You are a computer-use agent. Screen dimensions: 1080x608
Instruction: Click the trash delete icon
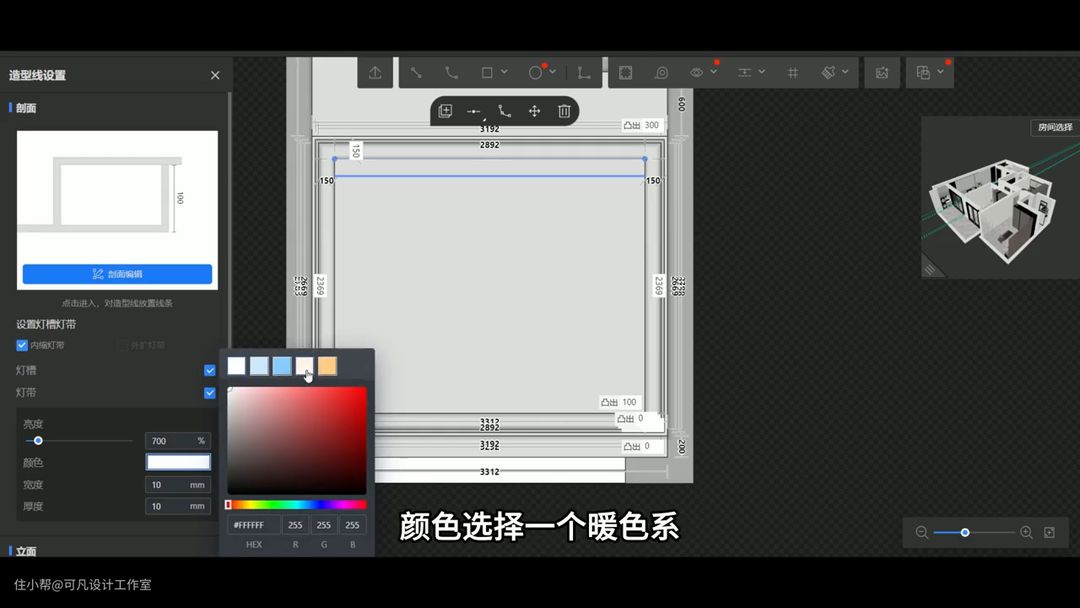point(564,111)
